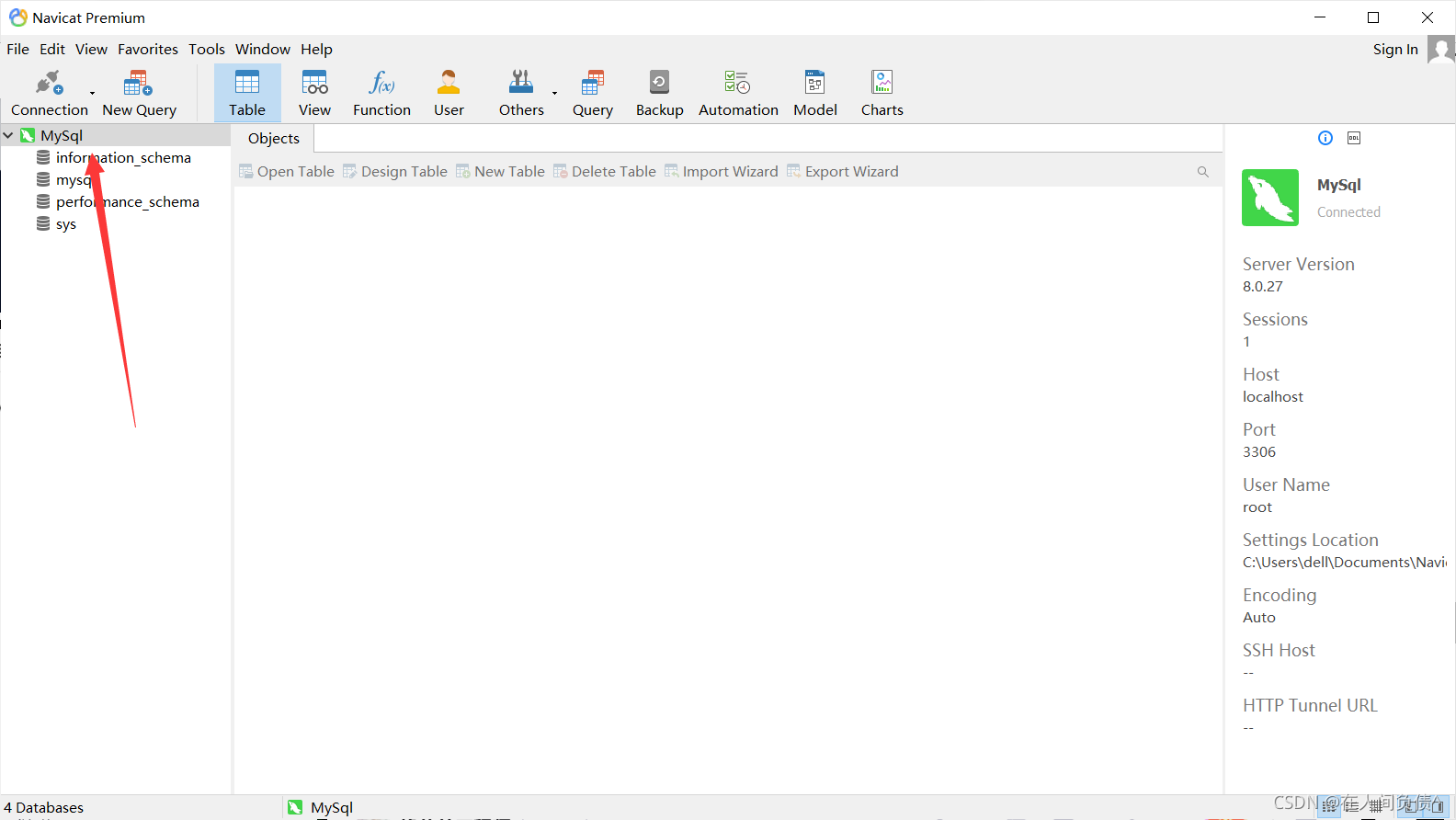Open the Help menu

click(316, 50)
